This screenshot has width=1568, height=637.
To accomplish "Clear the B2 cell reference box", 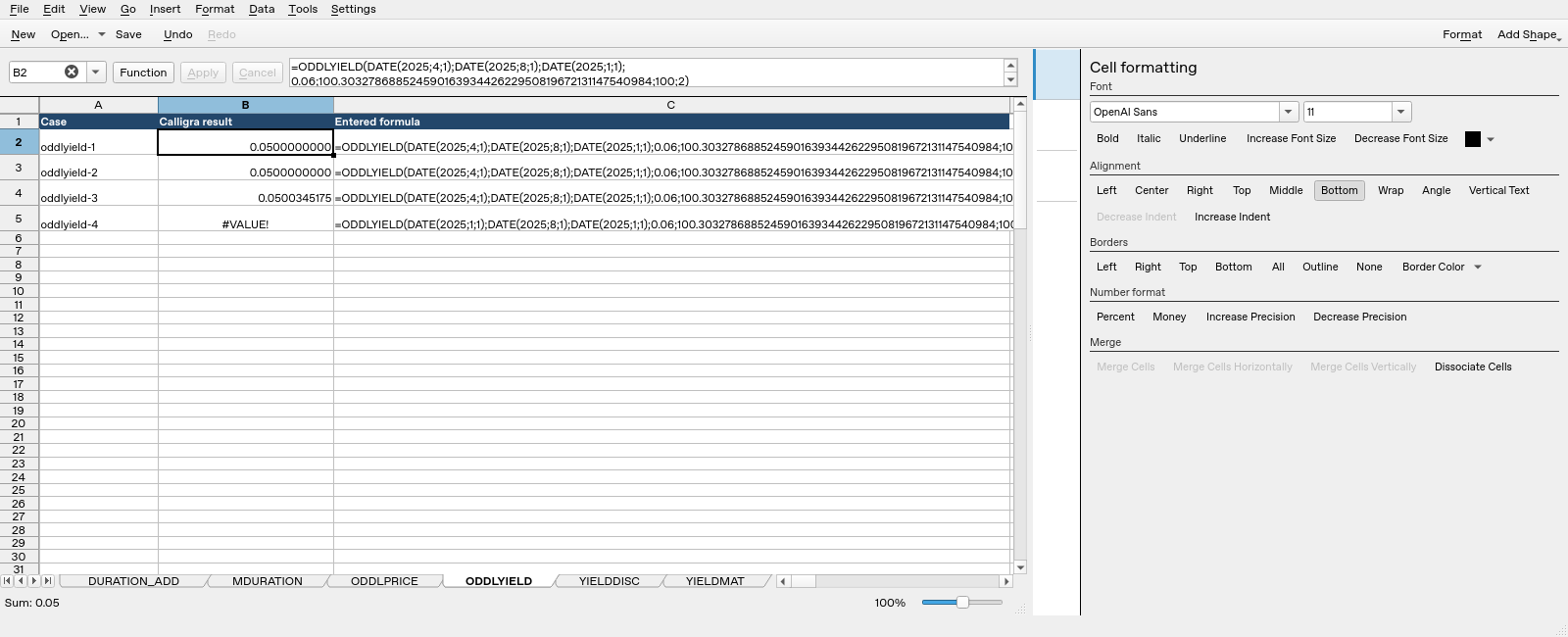I will tap(72, 72).
